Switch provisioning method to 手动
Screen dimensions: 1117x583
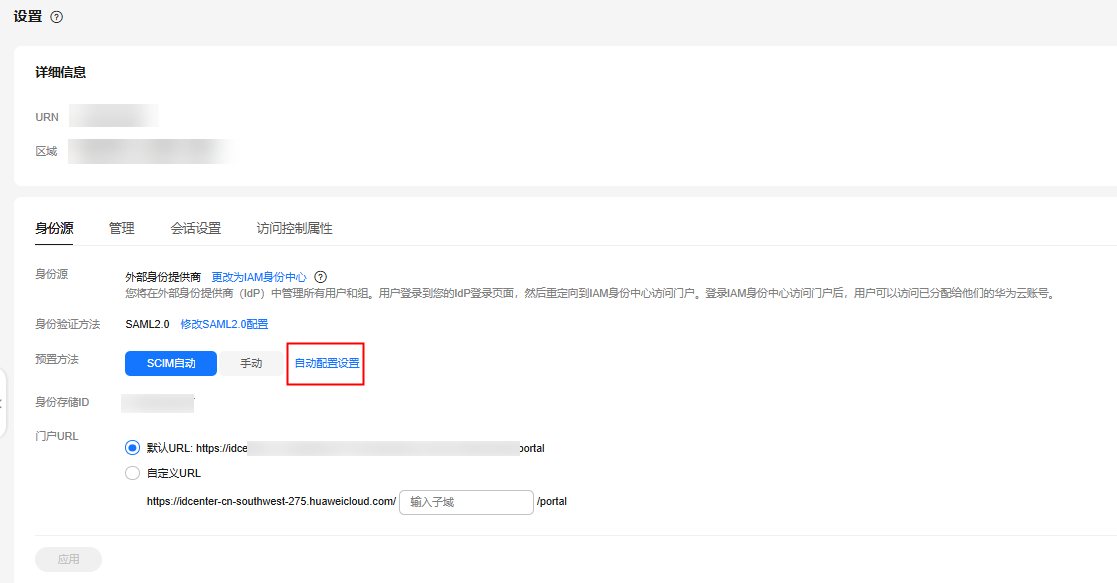[251, 363]
